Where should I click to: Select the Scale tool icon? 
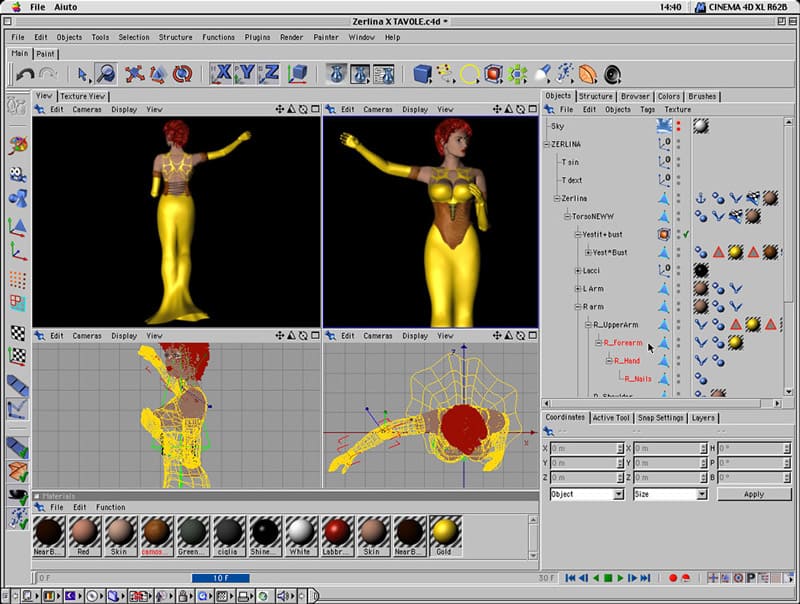click(x=158, y=74)
